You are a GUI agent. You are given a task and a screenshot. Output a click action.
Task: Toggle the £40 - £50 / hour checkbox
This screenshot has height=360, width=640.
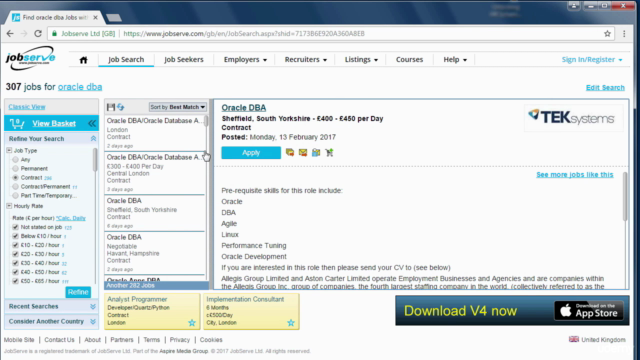click(16, 272)
